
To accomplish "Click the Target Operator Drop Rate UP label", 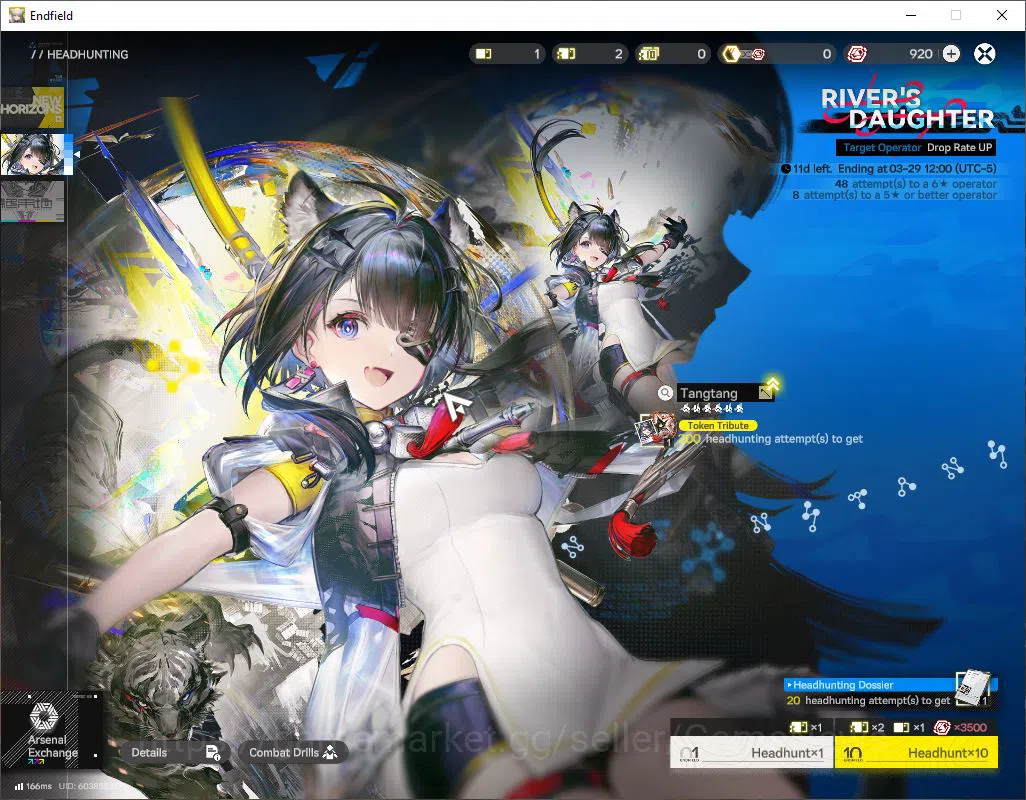I will point(917,147).
